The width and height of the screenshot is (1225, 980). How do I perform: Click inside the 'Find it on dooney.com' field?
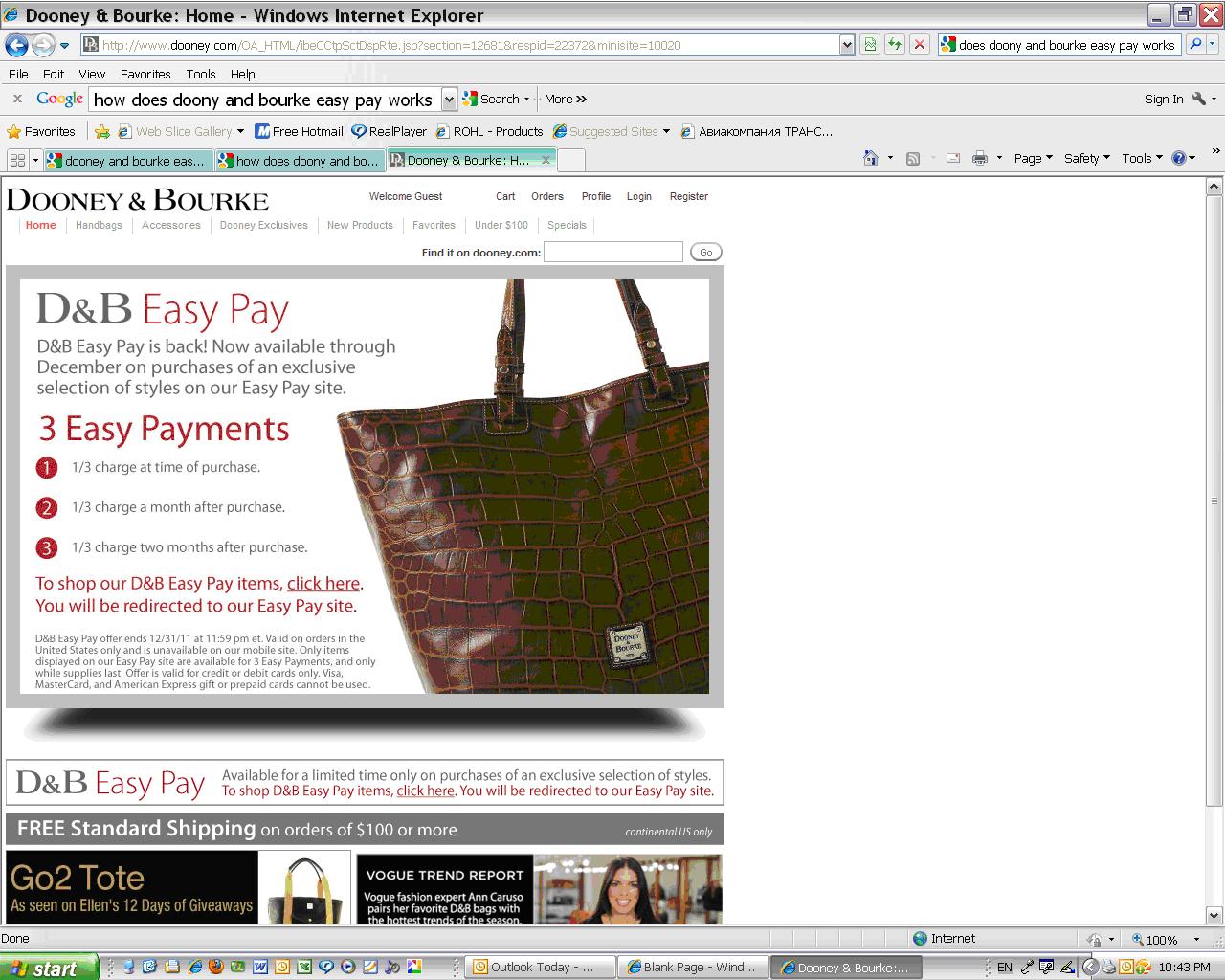pyautogui.click(x=612, y=252)
